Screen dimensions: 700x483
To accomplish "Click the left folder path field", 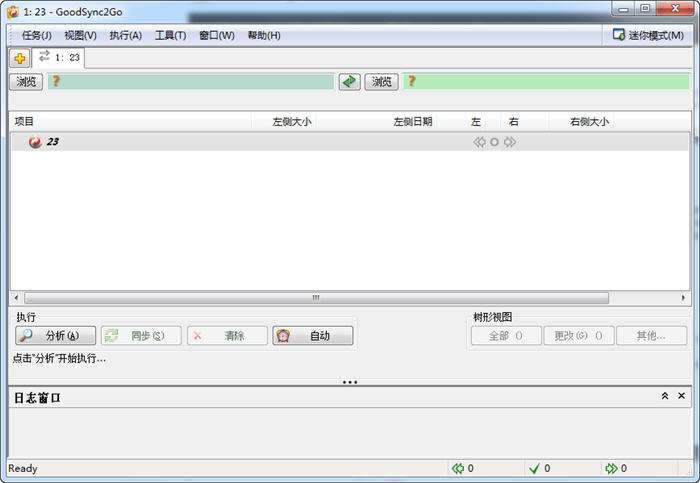I will pos(191,82).
